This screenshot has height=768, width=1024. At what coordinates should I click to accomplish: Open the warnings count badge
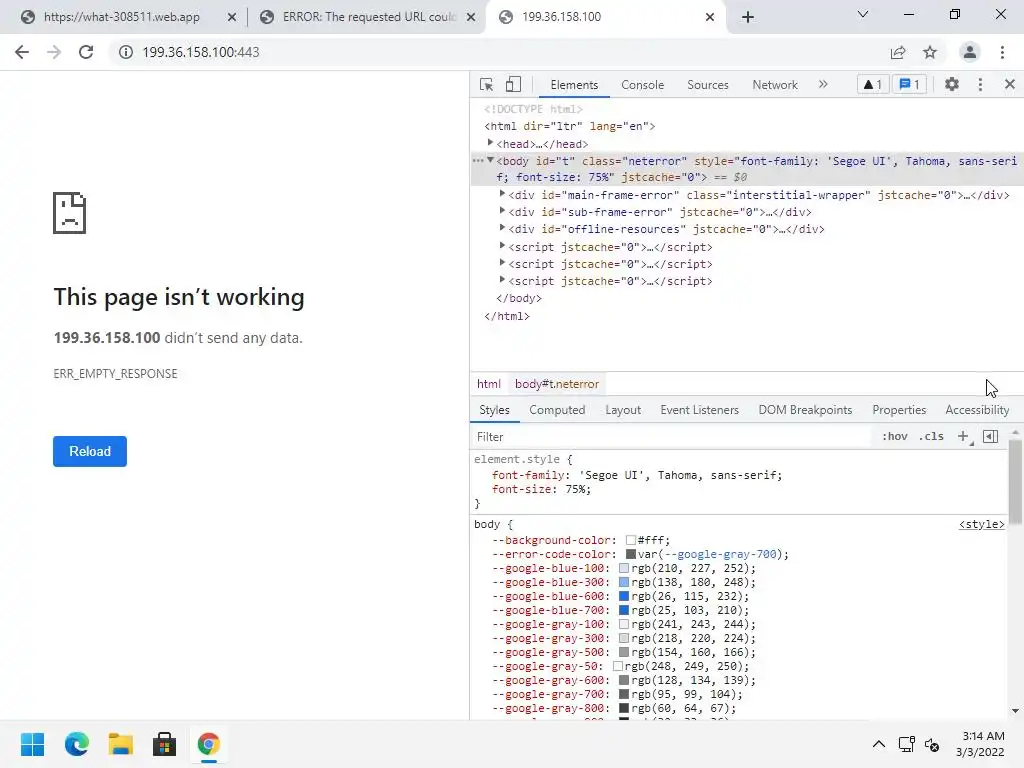873,84
